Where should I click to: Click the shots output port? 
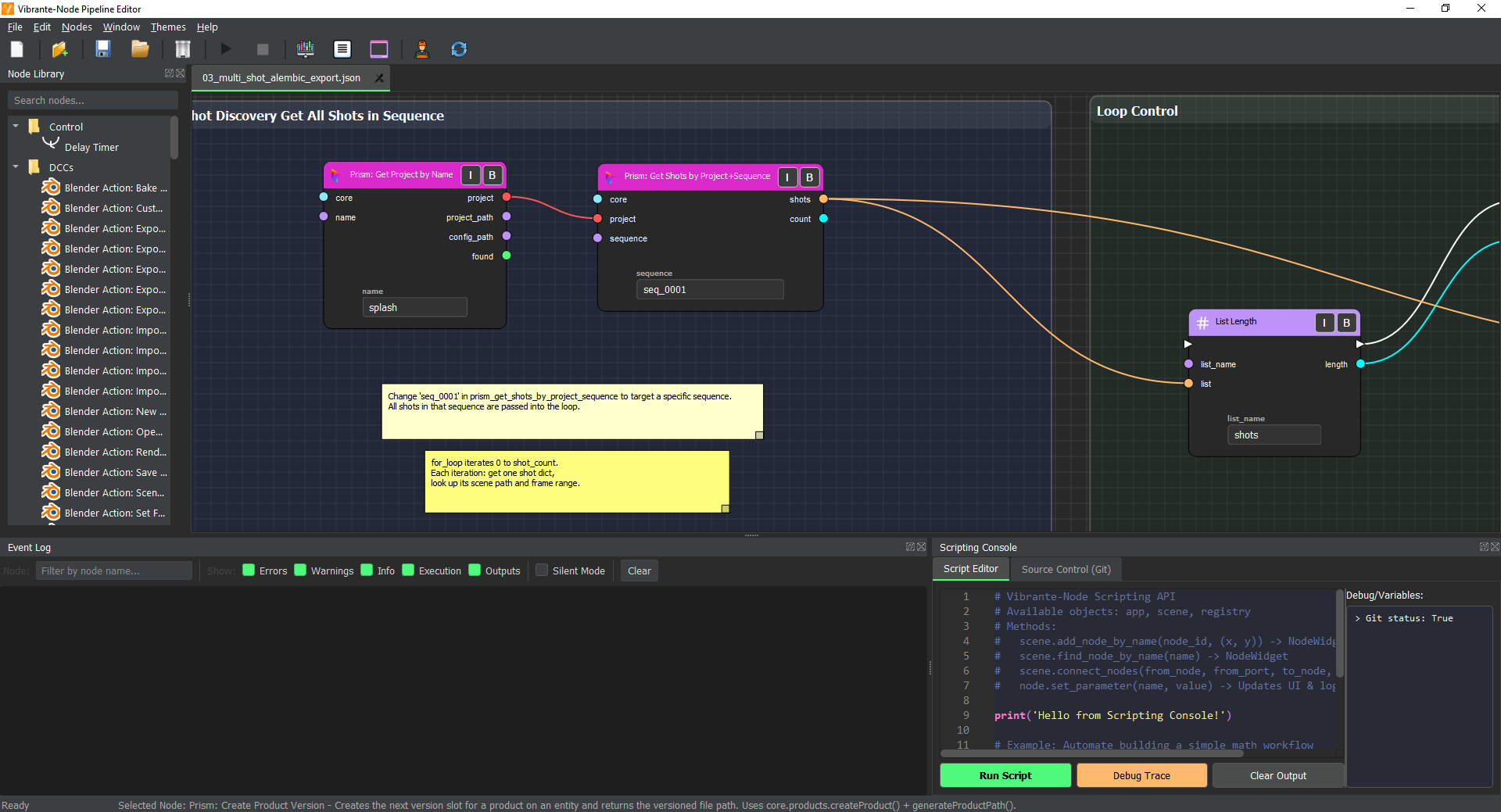click(823, 199)
